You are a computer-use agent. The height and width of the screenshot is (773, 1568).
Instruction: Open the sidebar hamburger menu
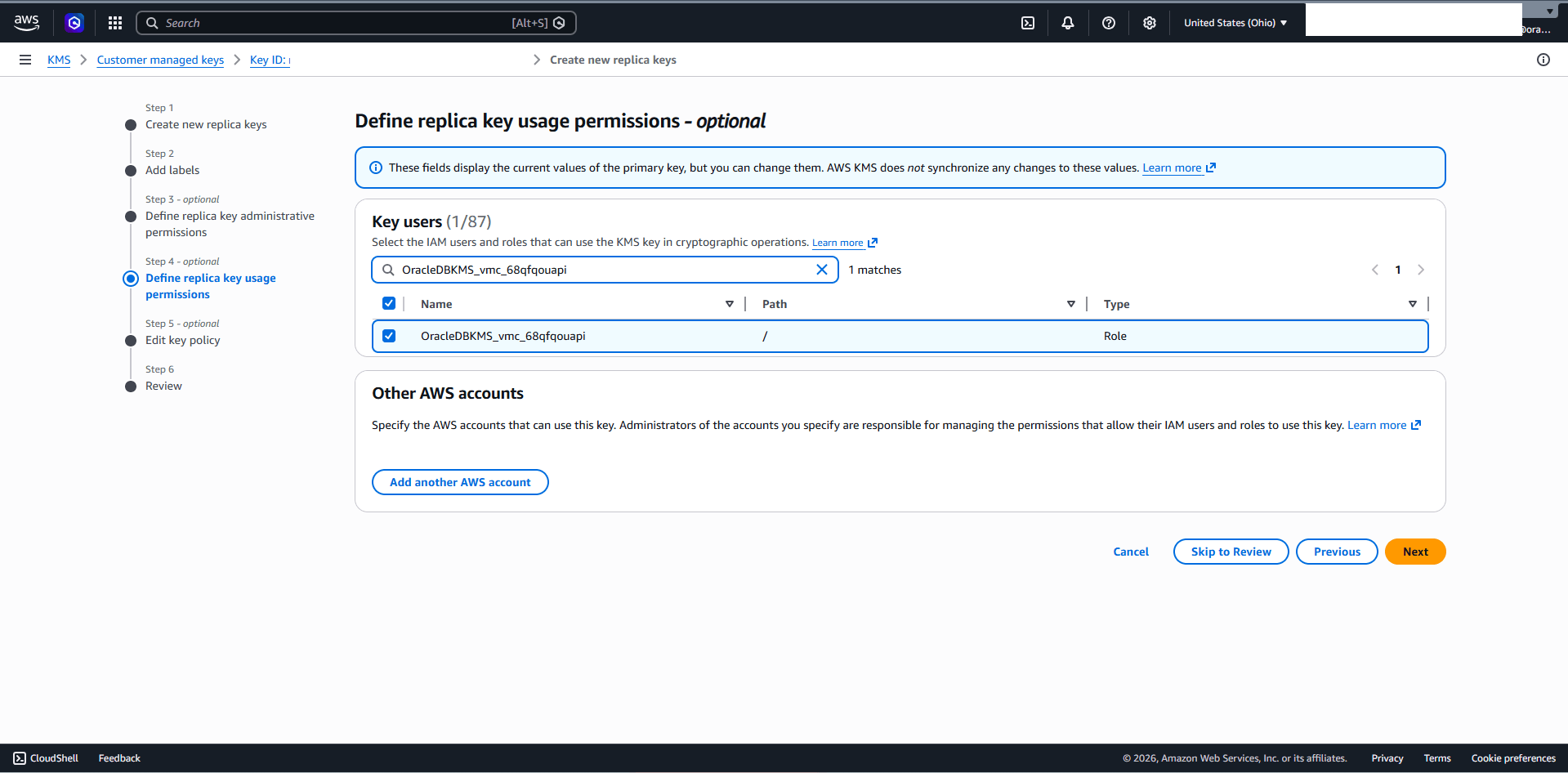[25, 59]
